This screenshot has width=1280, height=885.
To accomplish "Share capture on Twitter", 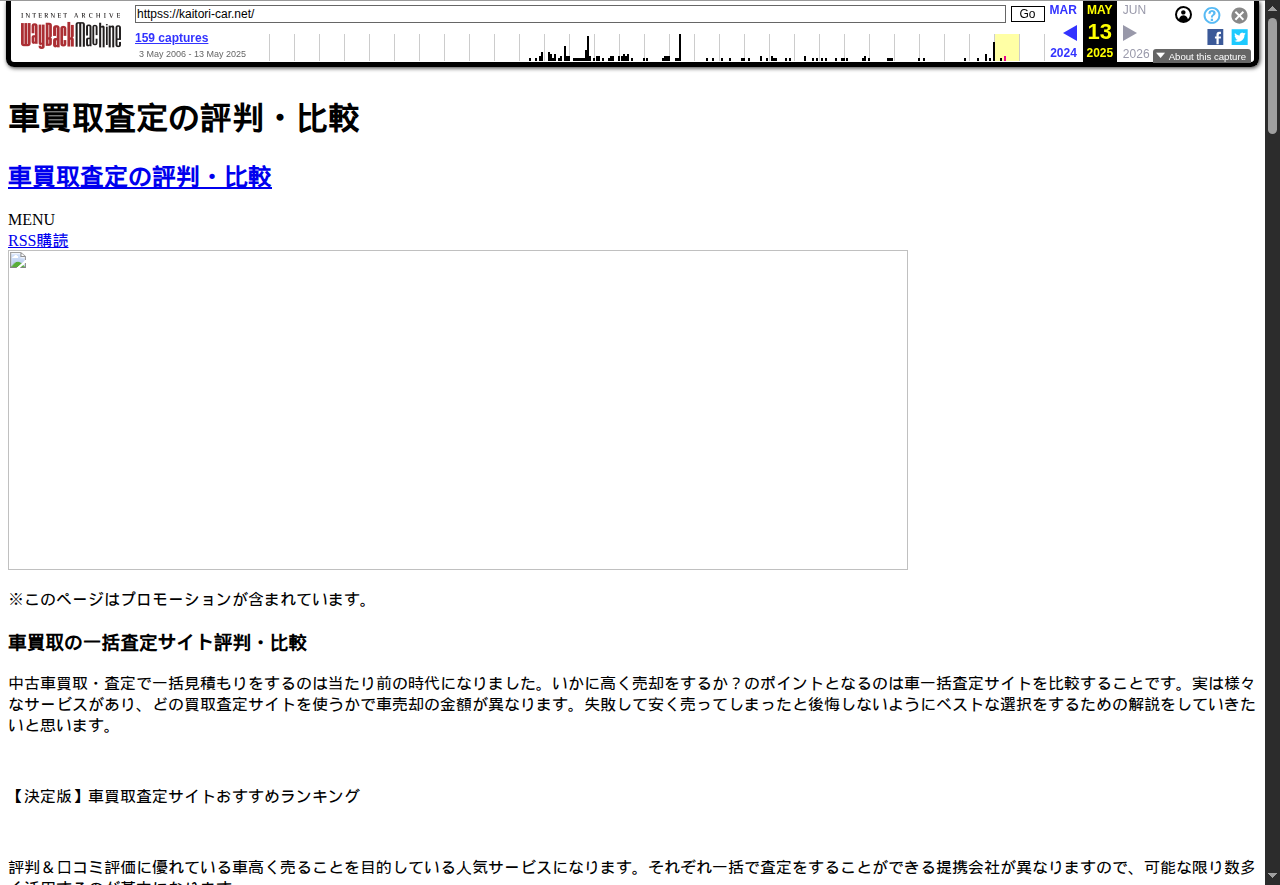I will (x=1239, y=37).
